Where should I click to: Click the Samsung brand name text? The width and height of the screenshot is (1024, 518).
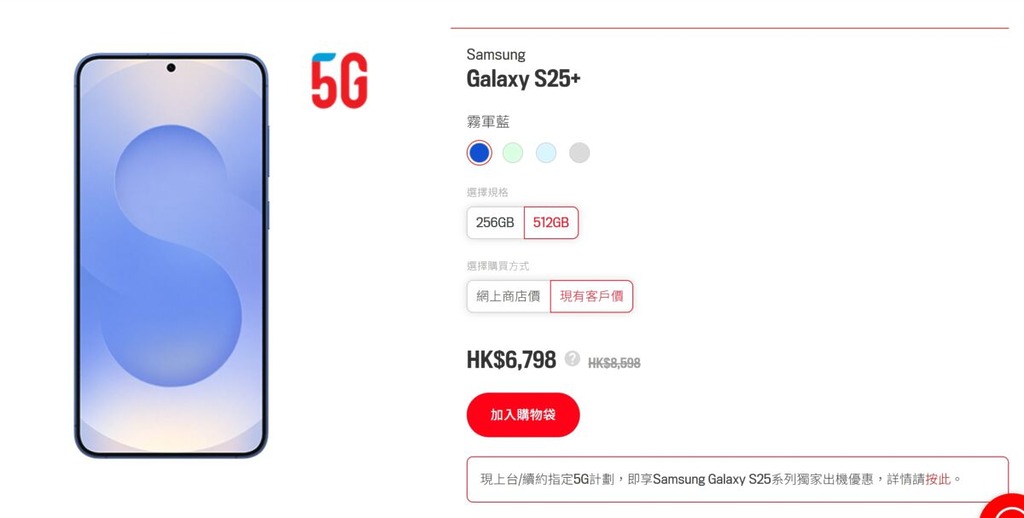pos(496,55)
